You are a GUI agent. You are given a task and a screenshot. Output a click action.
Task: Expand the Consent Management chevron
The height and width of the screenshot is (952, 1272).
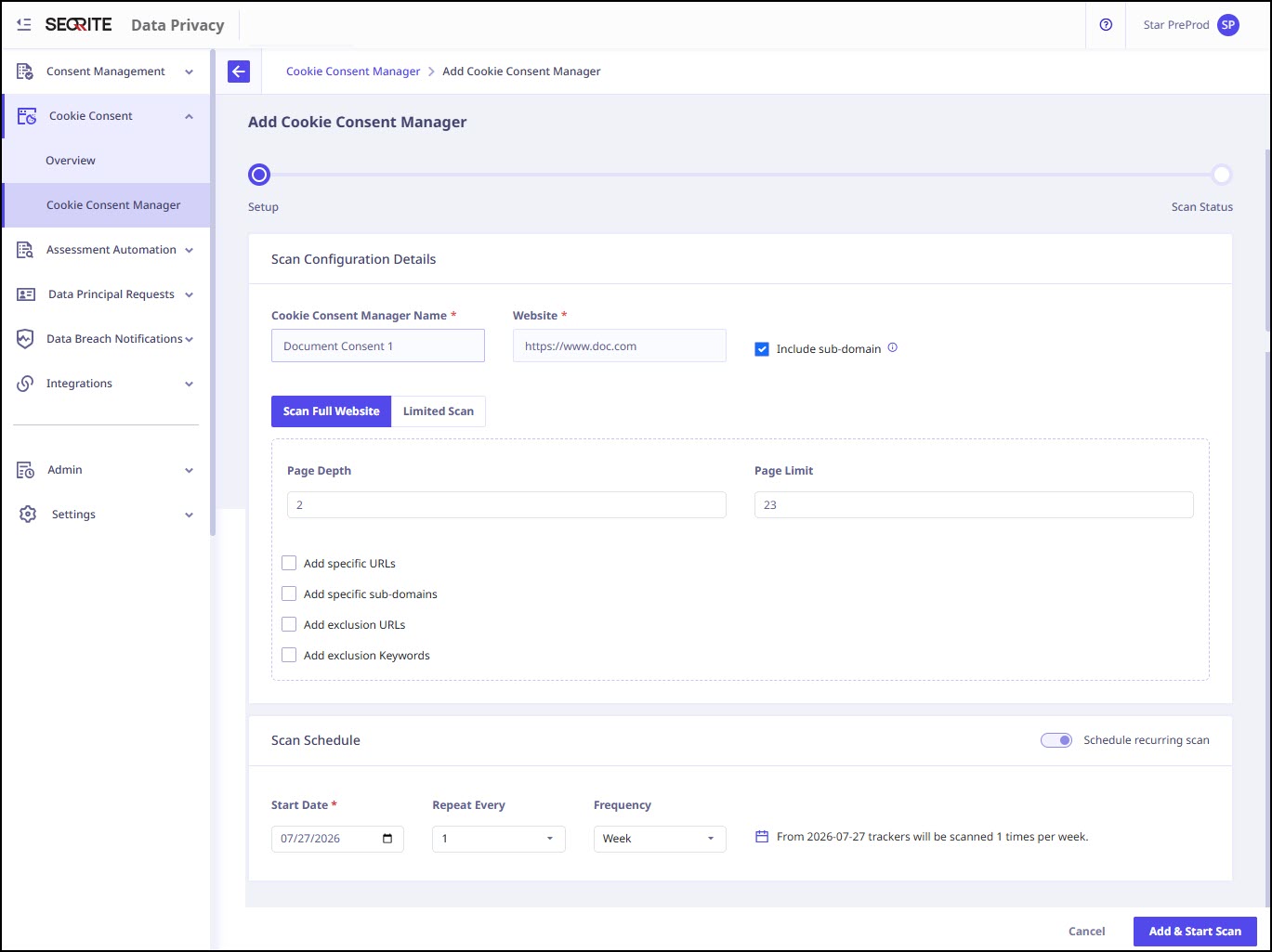[x=190, y=72]
